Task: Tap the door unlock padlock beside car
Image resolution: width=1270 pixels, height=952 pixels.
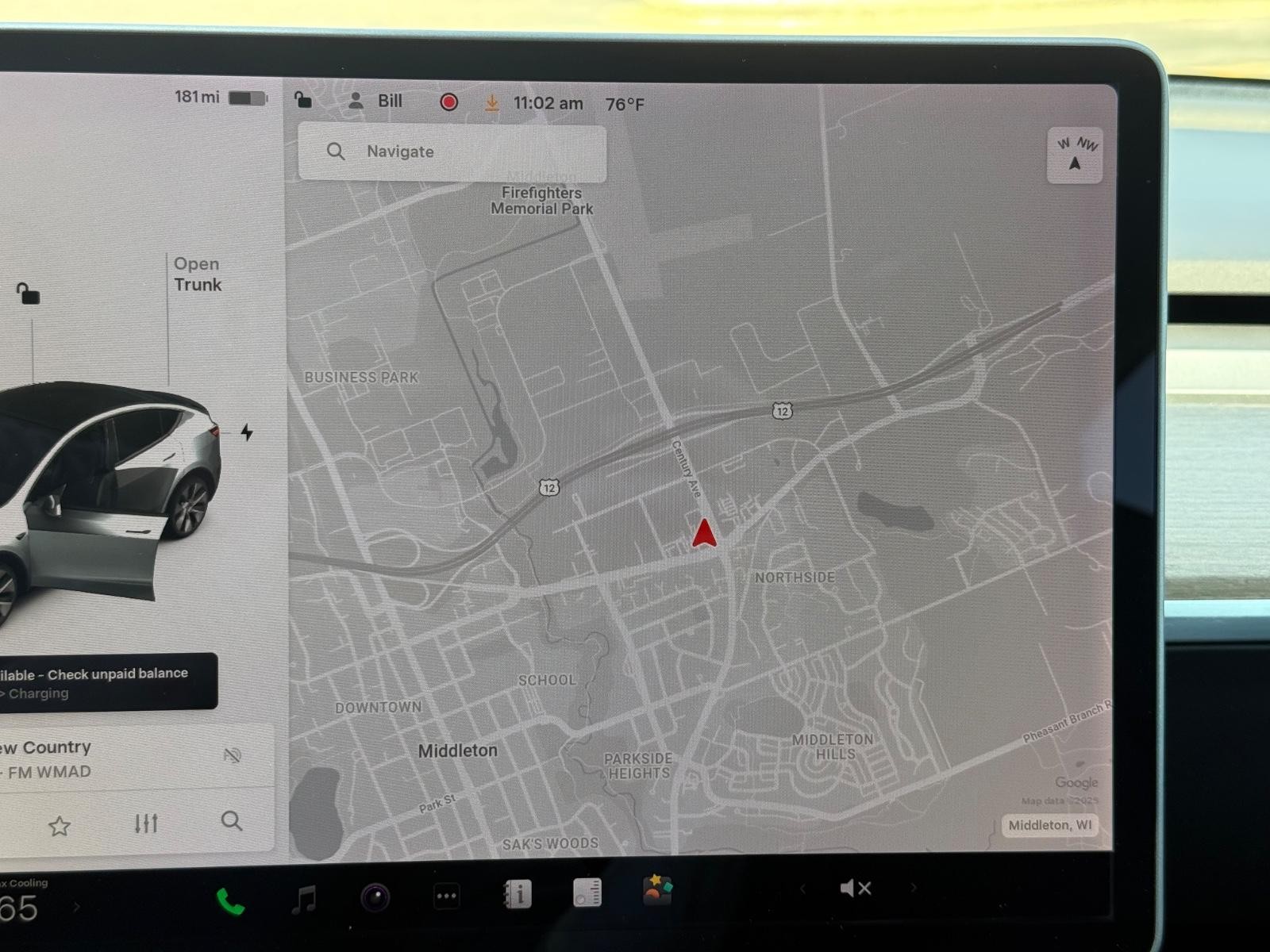Action: pos(29,294)
